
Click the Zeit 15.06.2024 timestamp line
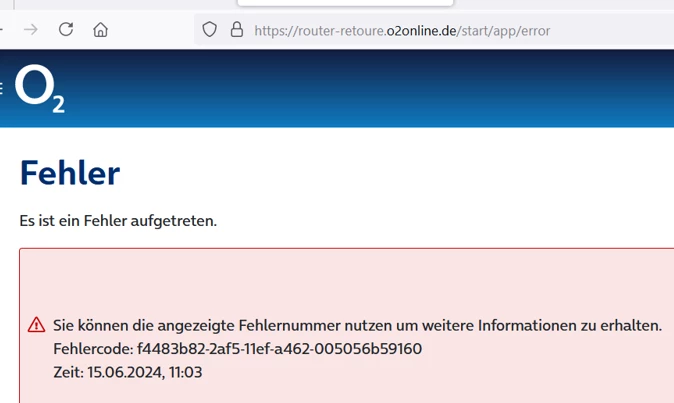[127, 372]
